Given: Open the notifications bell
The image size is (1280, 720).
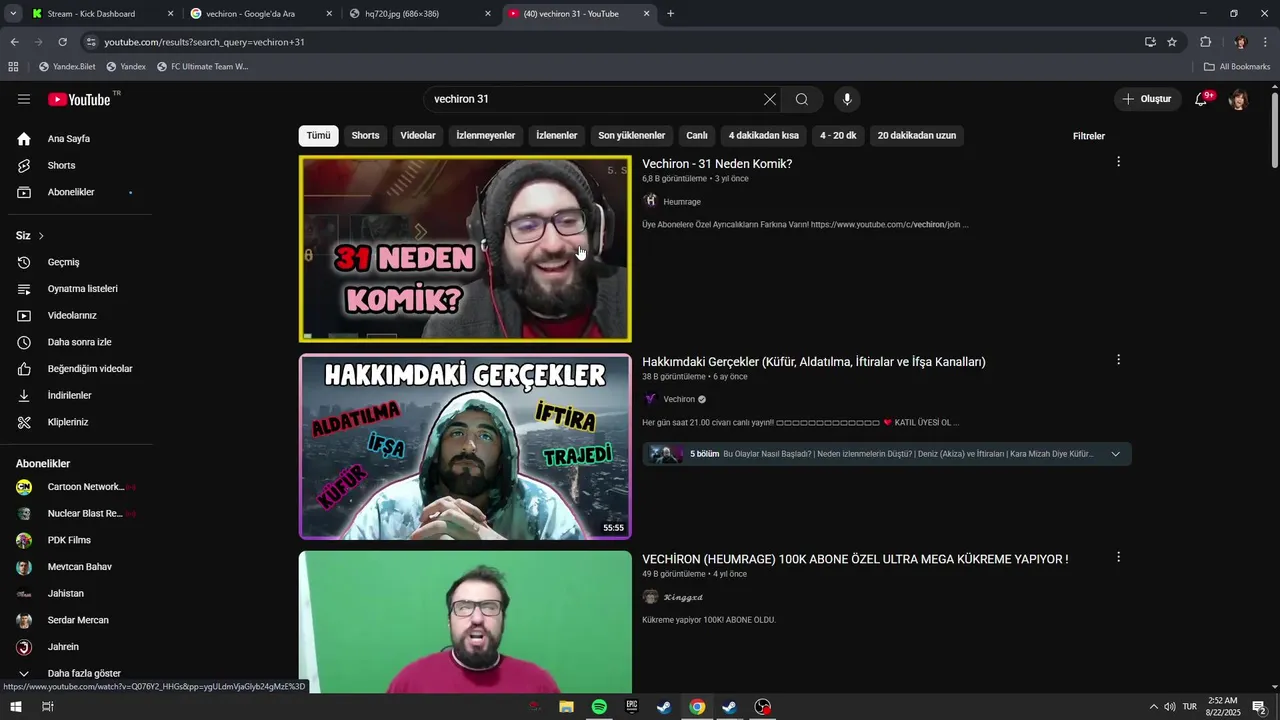Looking at the screenshot, I should coord(1202,99).
